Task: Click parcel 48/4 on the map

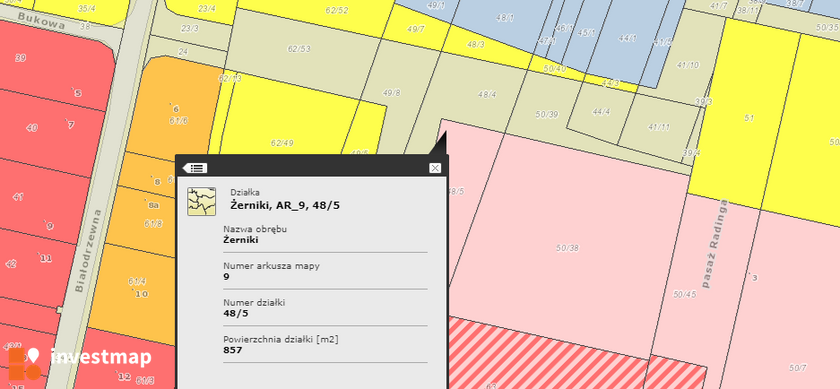Action: 487,95
